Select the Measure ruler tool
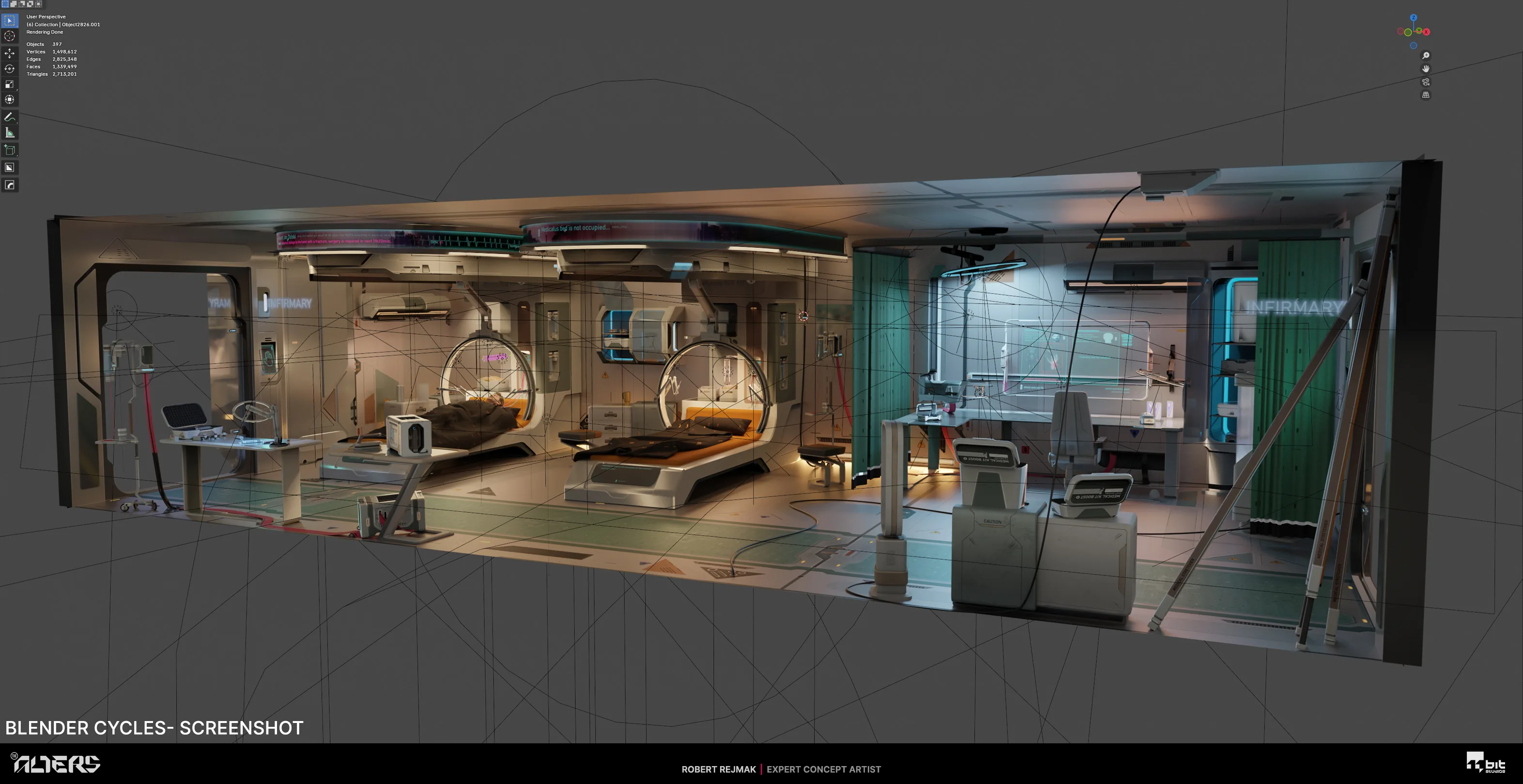 click(10, 132)
